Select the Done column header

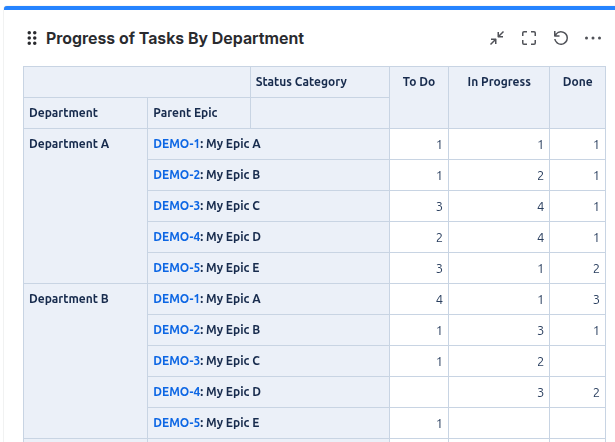[x=577, y=82]
